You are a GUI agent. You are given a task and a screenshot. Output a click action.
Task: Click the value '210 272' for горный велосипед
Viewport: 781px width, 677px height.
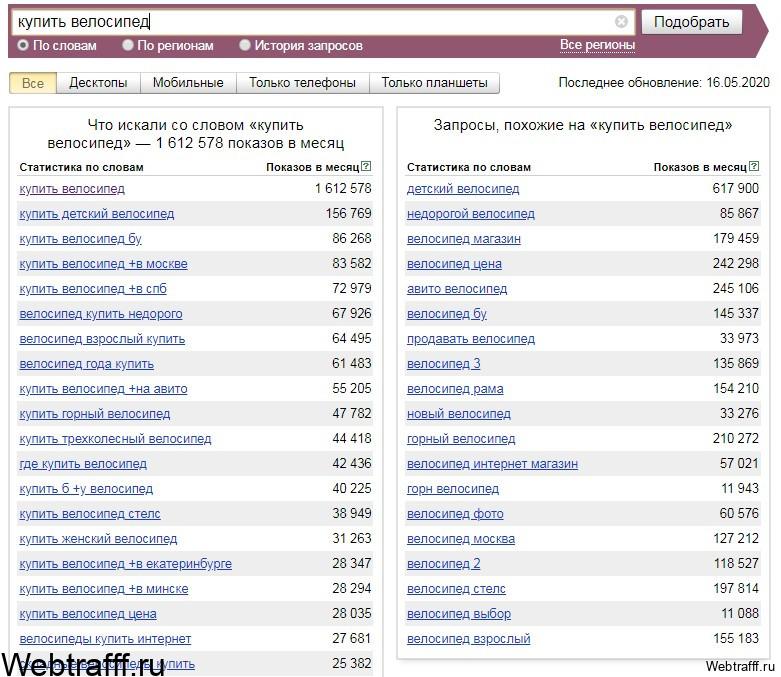(736, 438)
